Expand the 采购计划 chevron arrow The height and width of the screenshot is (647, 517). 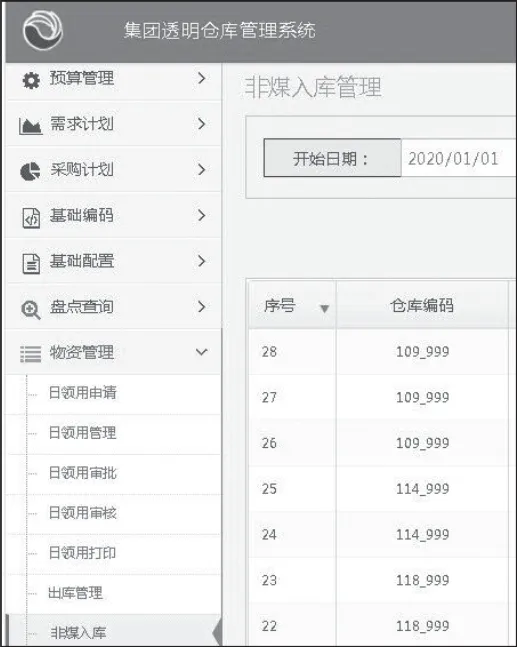coord(201,169)
